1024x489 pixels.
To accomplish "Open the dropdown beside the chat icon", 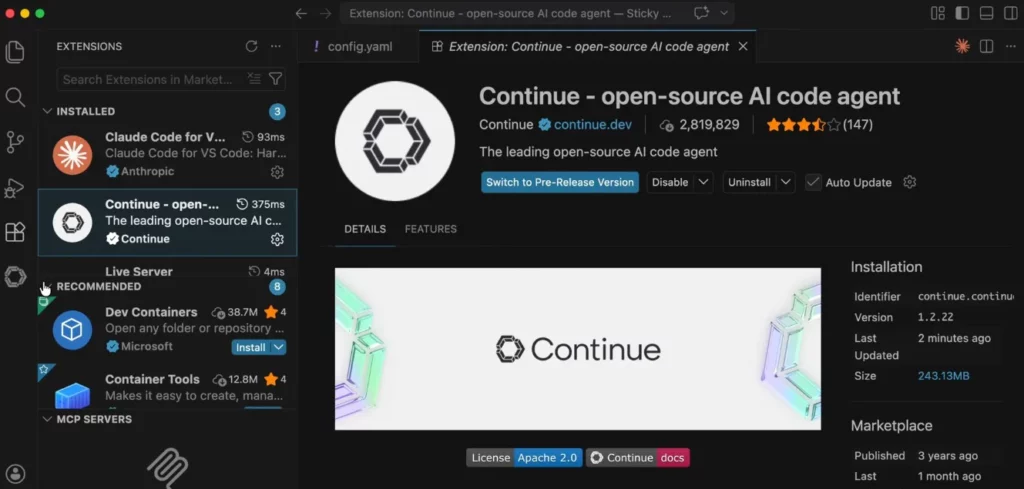I will (x=724, y=13).
